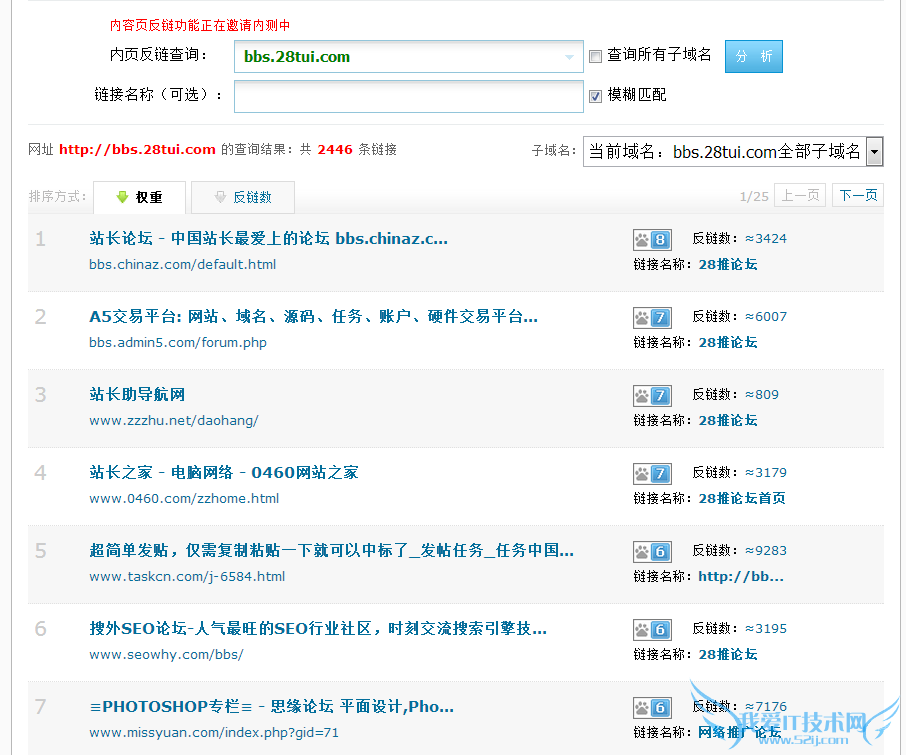Click 28推论坛首页 anchor link
906x755 pixels.
tap(742, 499)
